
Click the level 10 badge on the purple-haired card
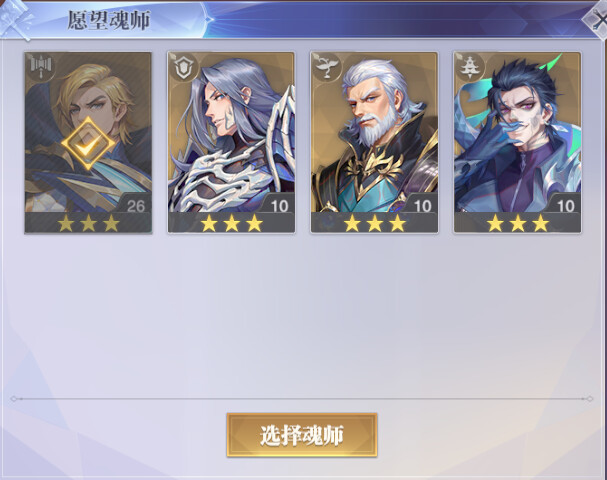click(279, 204)
